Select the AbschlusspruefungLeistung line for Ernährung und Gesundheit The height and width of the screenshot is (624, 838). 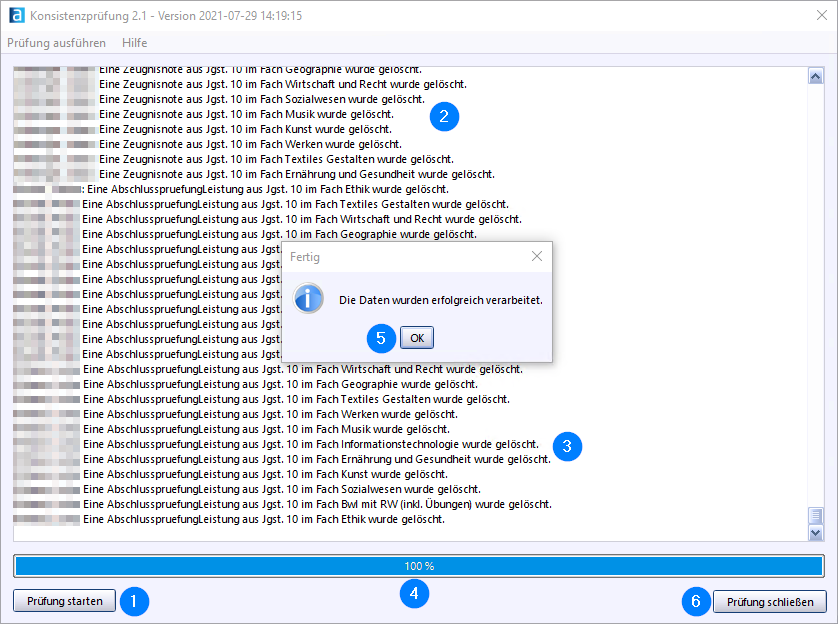(x=317, y=459)
